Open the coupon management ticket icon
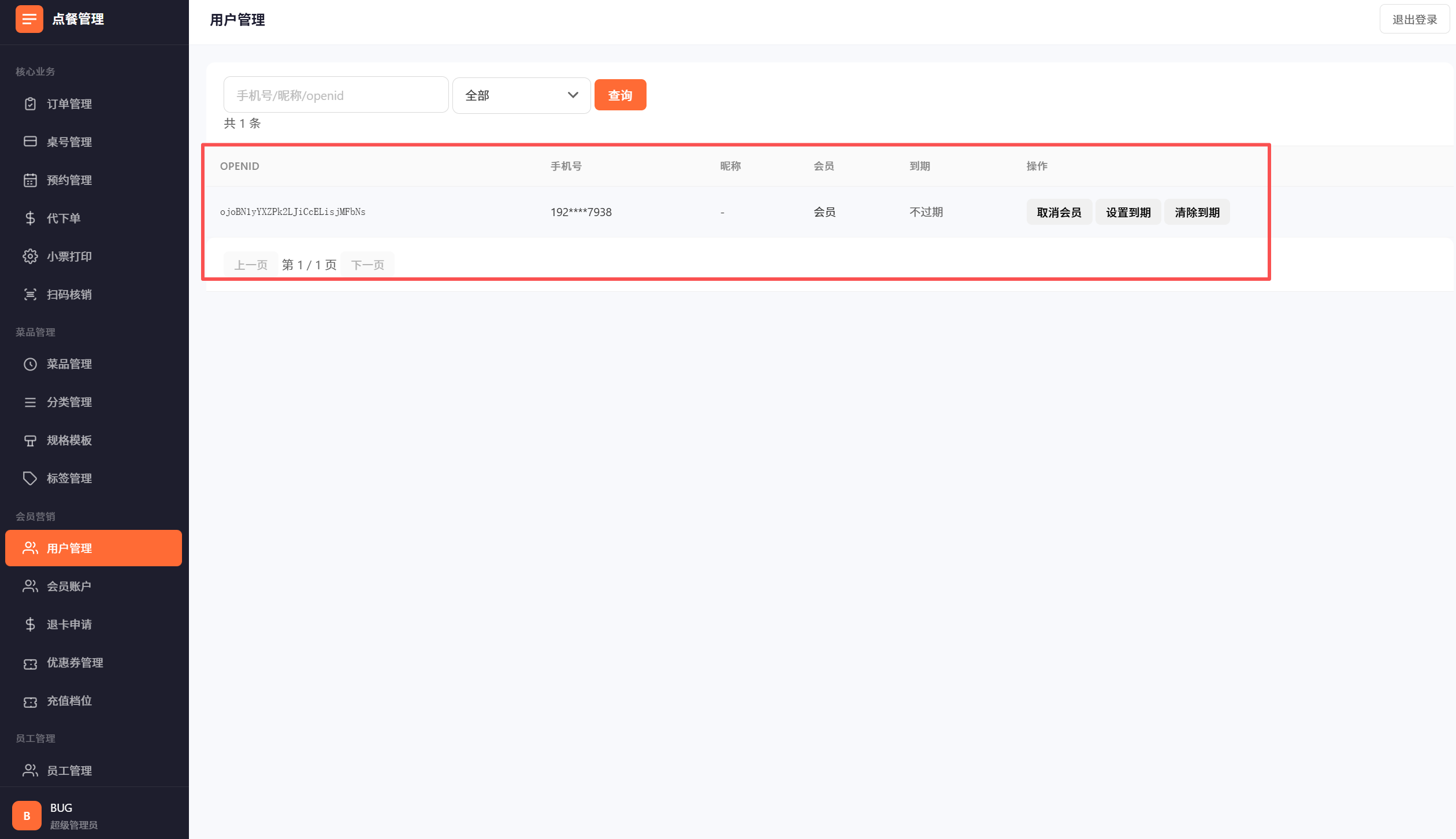 click(x=30, y=663)
